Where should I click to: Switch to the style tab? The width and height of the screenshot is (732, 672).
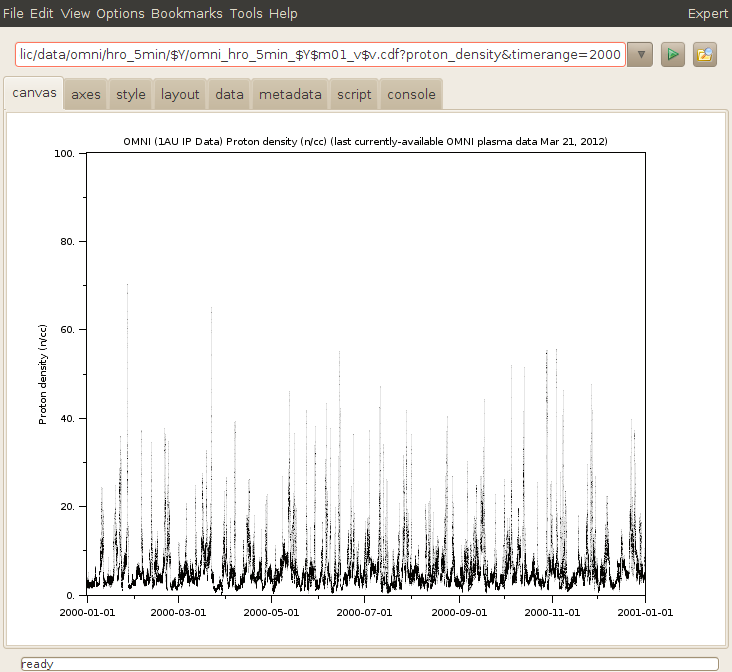[131, 95]
